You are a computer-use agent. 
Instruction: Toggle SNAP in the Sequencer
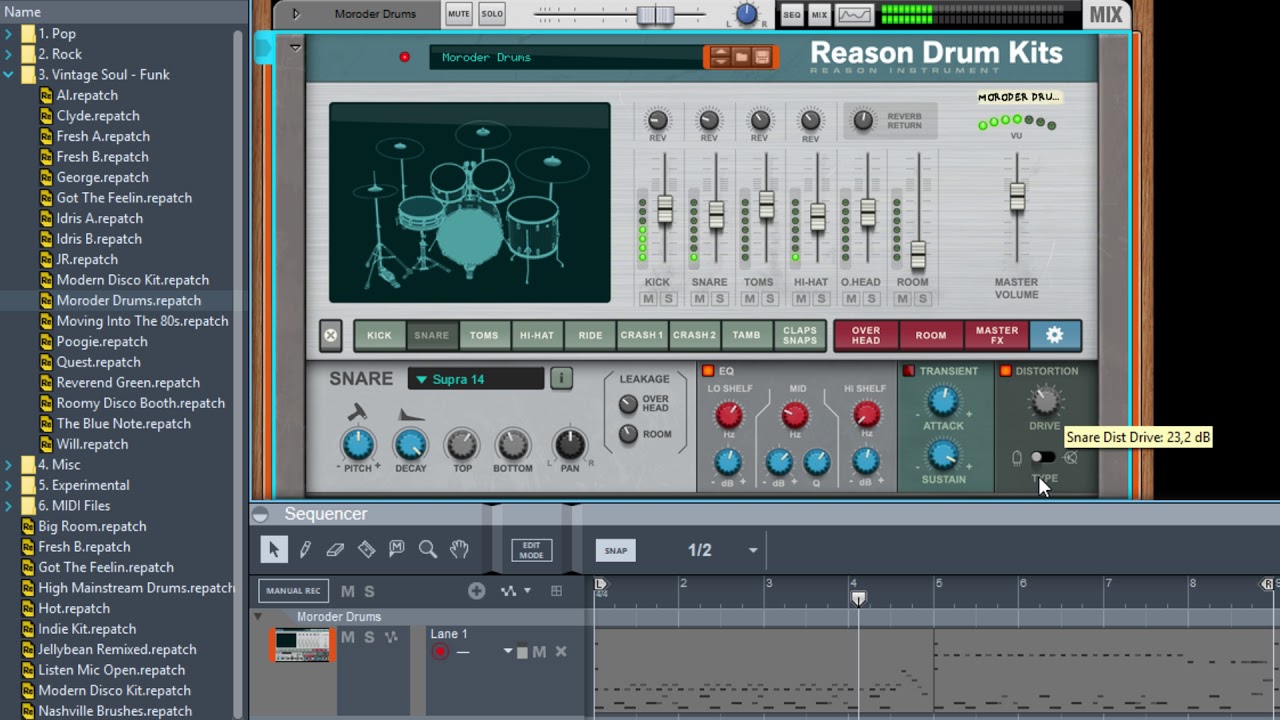pyautogui.click(x=616, y=550)
